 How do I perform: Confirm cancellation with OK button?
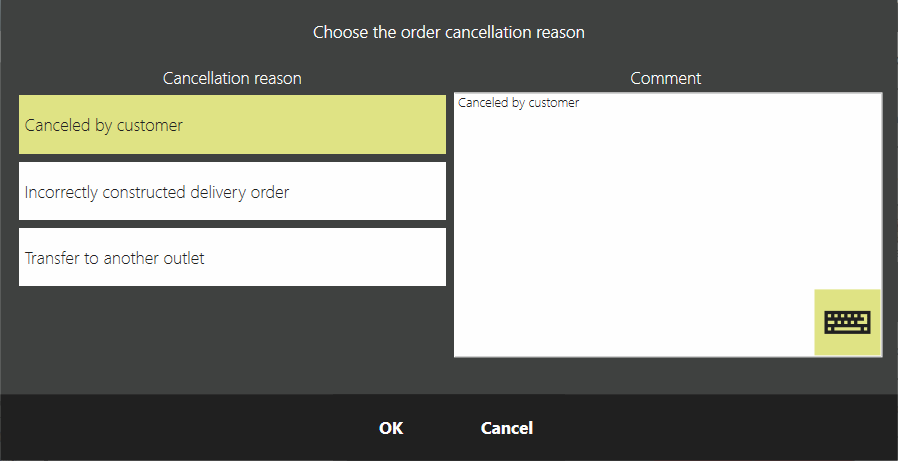tap(391, 428)
